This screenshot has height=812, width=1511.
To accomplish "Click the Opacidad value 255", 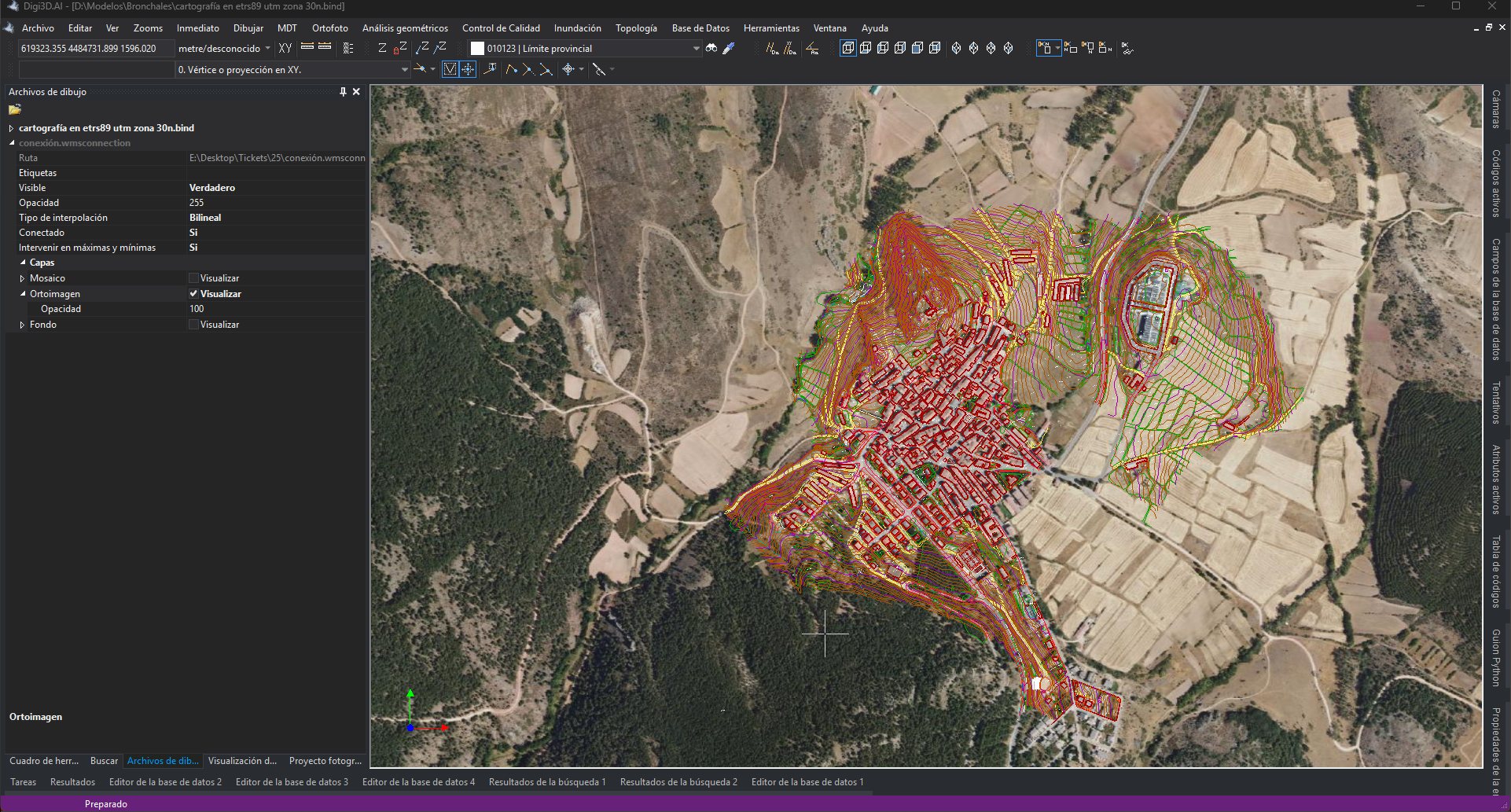I will pyautogui.click(x=197, y=203).
